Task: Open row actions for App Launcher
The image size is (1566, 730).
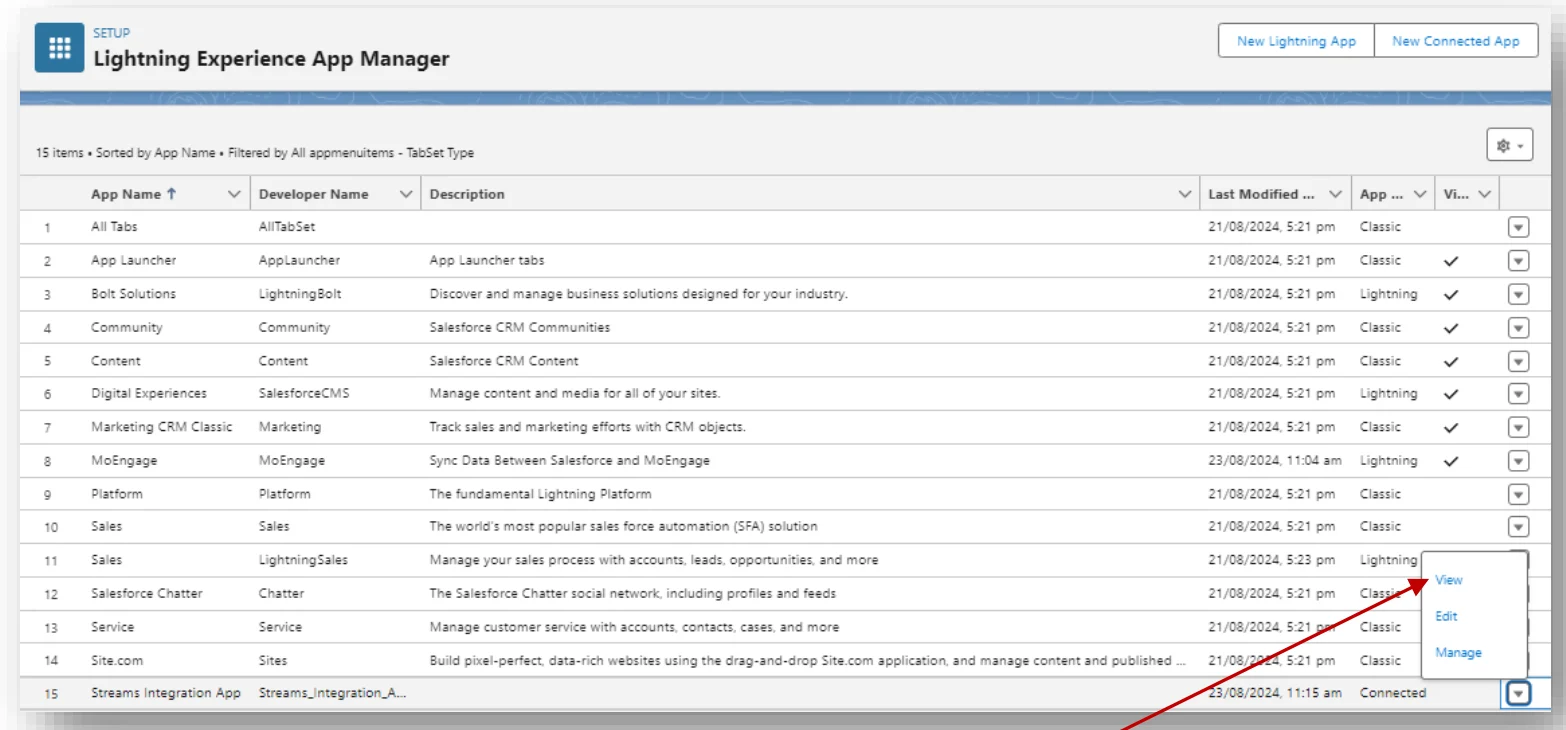Action: pyautogui.click(x=1518, y=261)
